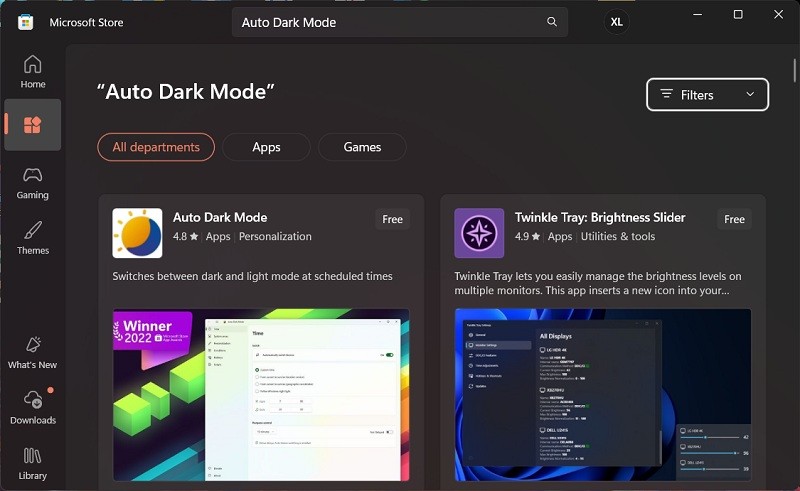The height and width of the screenshot is (491, 800).
Task: Click the Auto Dark Mode app icon
Action: click(137, 233)
